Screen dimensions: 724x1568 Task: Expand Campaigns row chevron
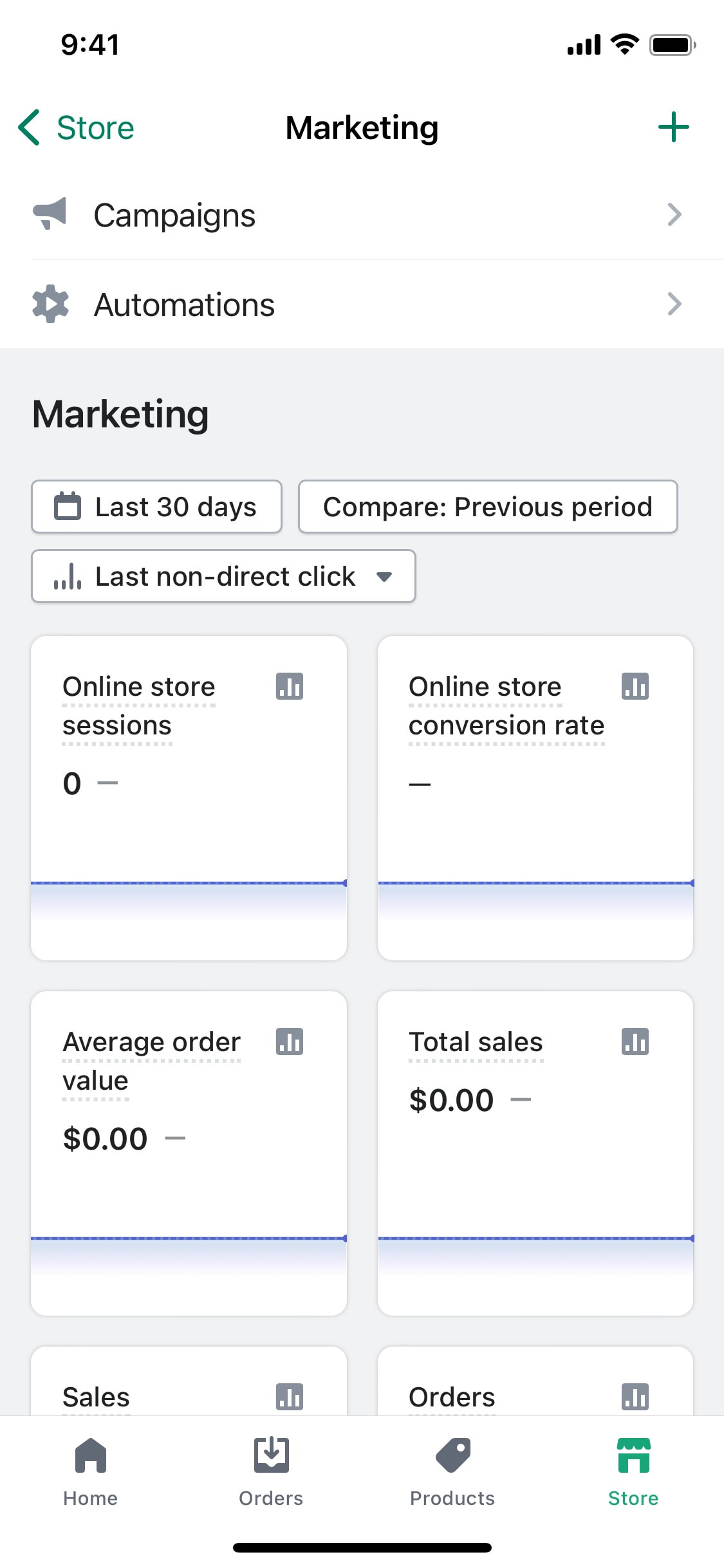(674, 214)
